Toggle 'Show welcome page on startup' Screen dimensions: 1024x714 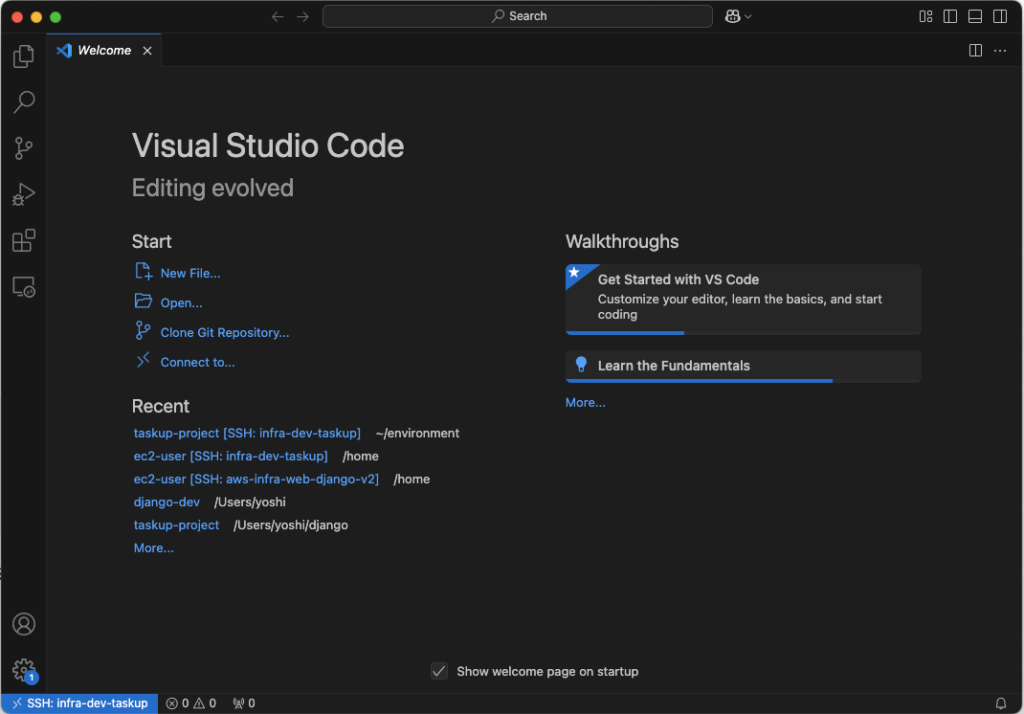tap(438, 671)
